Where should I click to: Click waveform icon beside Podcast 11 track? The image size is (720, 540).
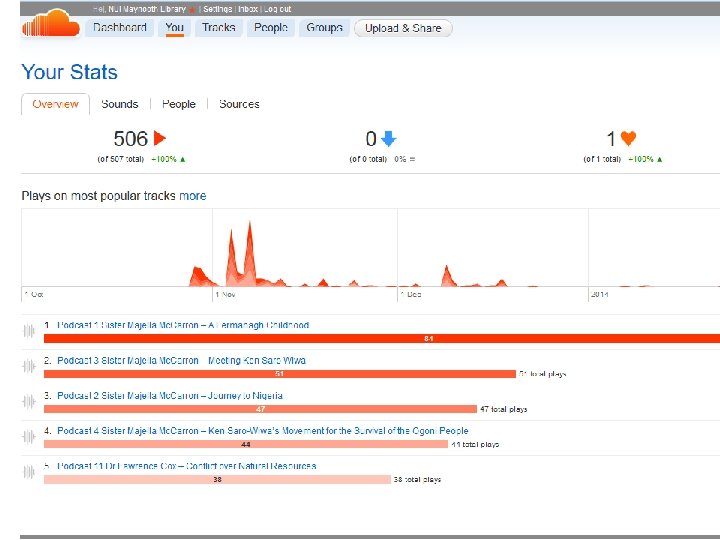pyautogui.click(x=29, y=472)
